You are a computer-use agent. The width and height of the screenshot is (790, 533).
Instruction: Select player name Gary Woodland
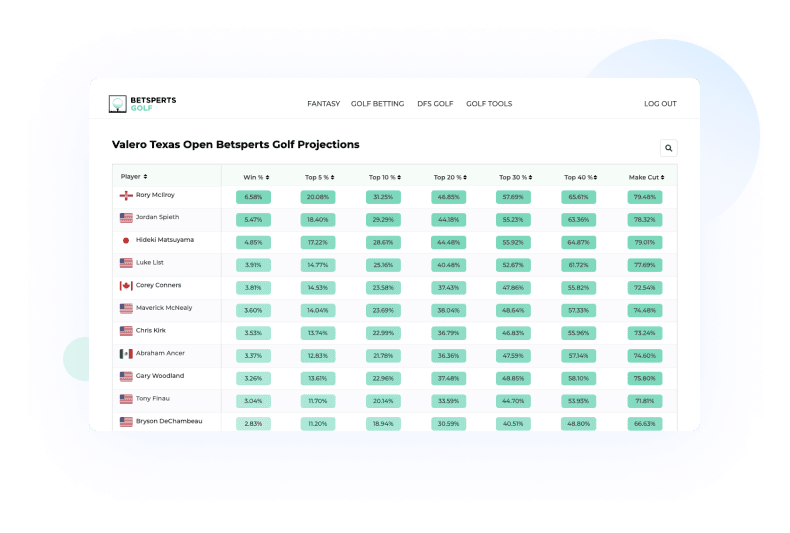point(160,376)
